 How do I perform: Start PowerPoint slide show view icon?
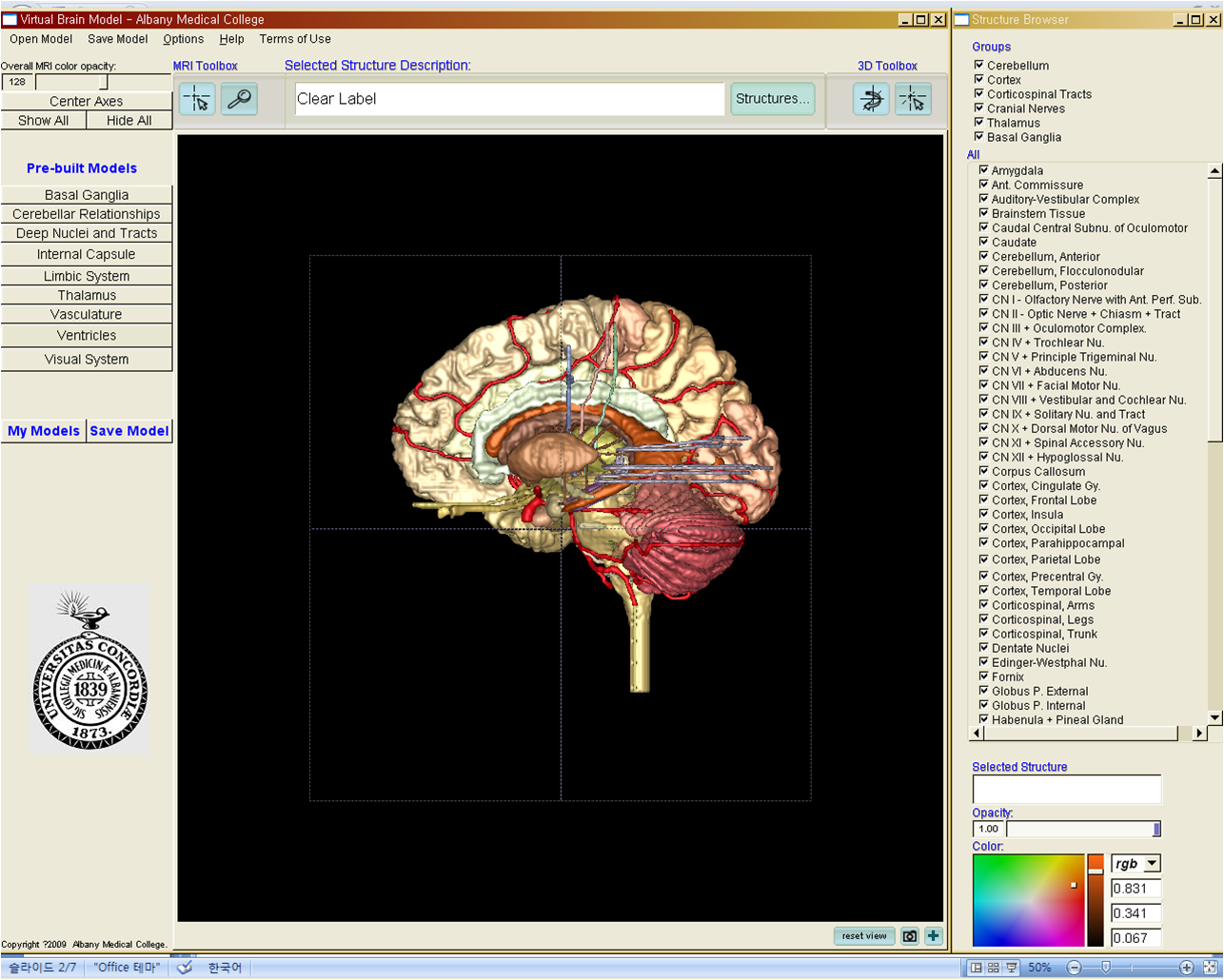click(x=1012, y=968)
